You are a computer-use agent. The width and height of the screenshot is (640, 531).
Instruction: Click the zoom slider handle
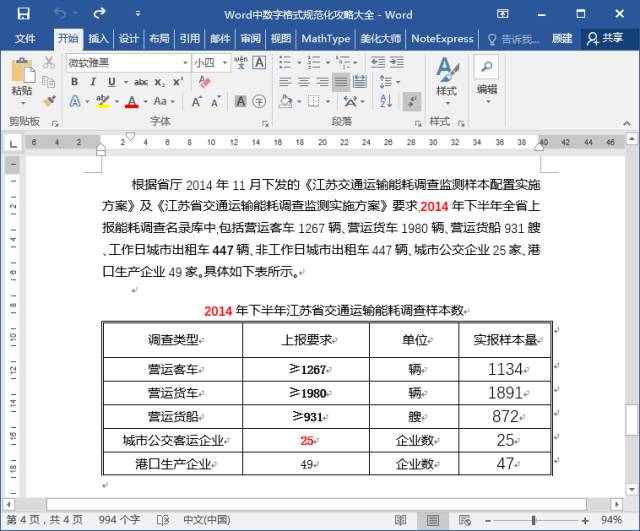pyautogui.click(x=533, y=520)
